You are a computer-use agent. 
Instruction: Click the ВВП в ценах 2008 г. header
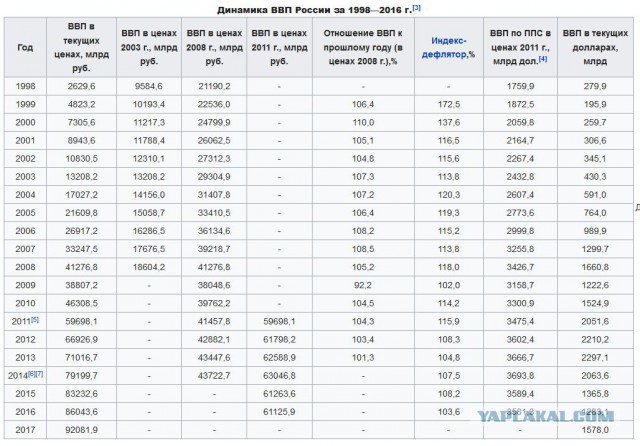pyautogui.click(x=214, y=47)
